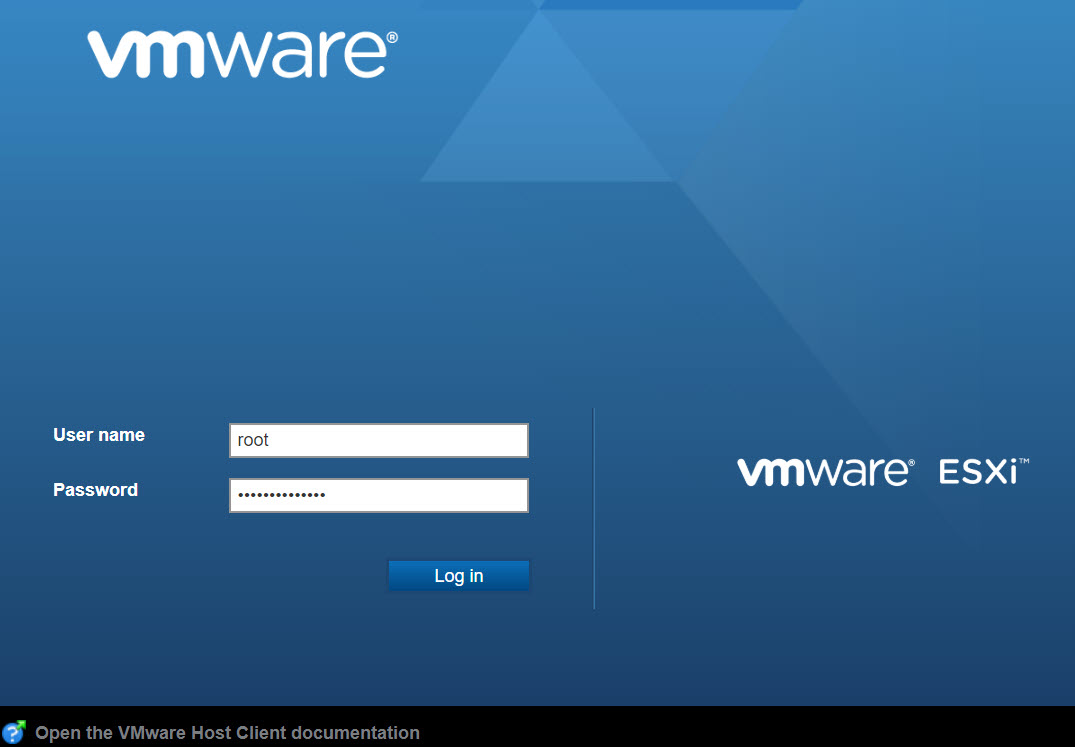Screen dimensions: 1075x747
Task: Click the User name label
Action: (99, 435)
